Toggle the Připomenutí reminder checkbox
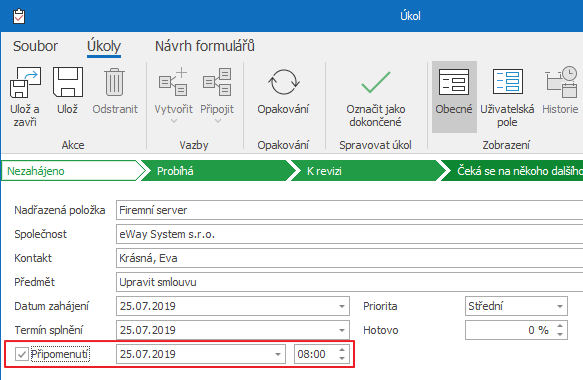This screenshot has width=583, height=380. tap(22, 354)
